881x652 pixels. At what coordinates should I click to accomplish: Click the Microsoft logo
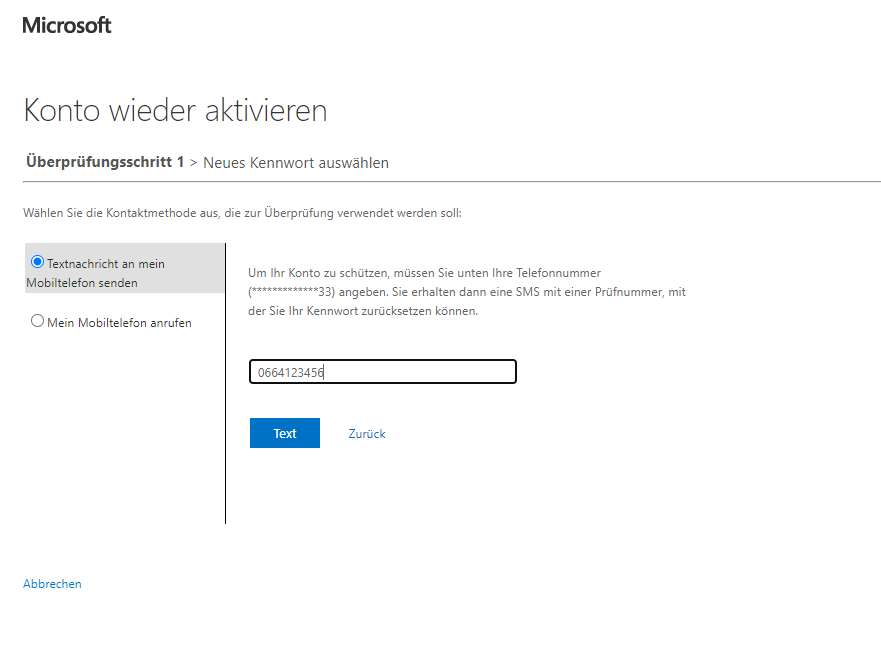(x=66, y=25)
